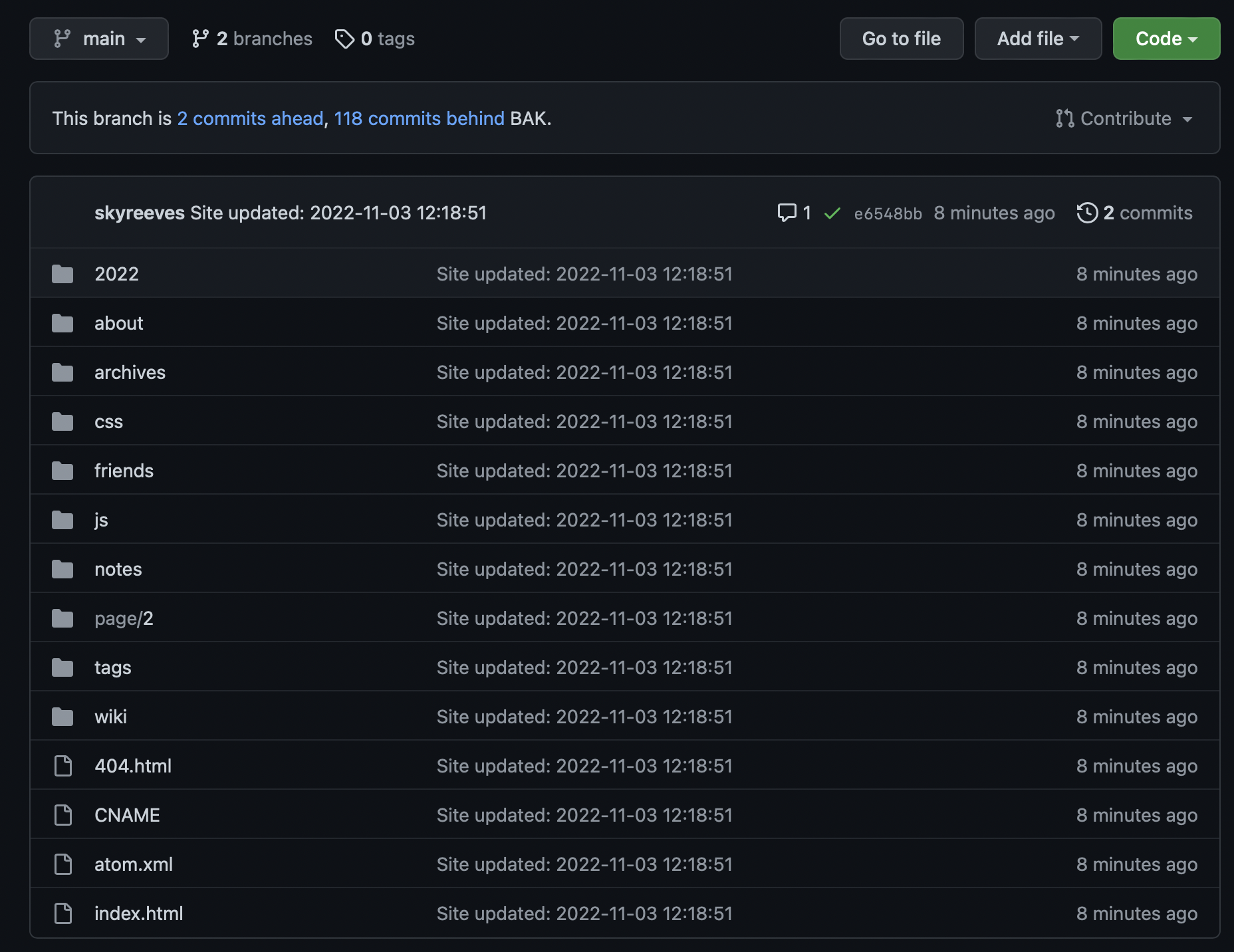Click the branch icon beside 2 branches

point(200,39)
